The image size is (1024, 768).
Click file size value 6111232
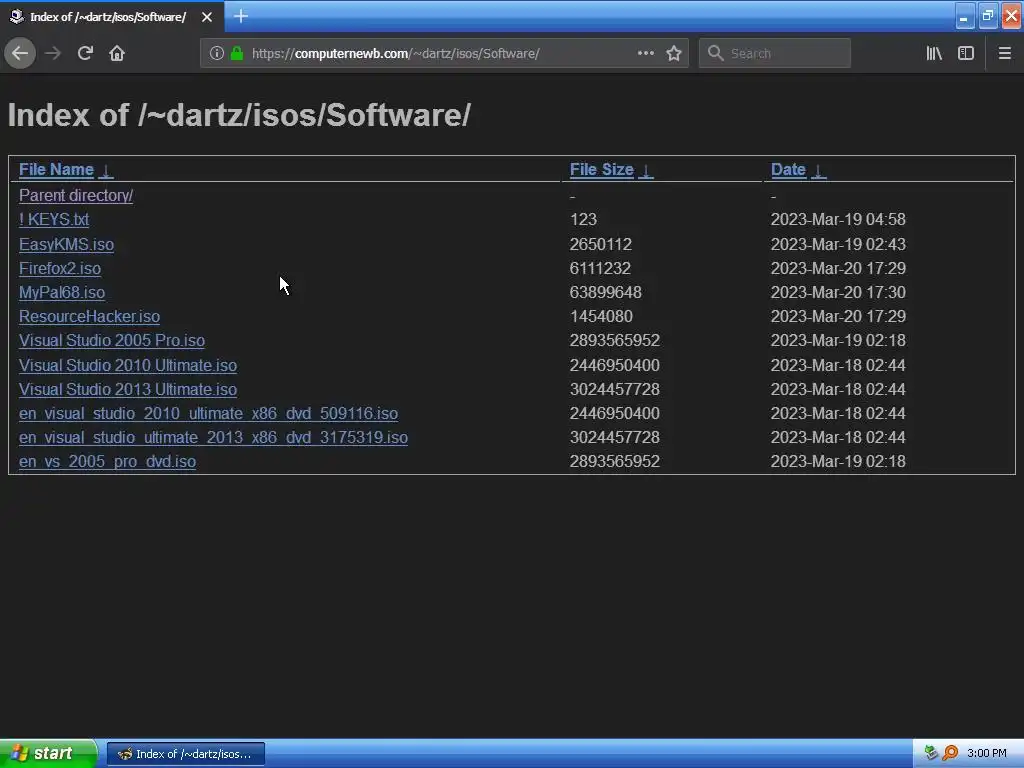point(600,268)
